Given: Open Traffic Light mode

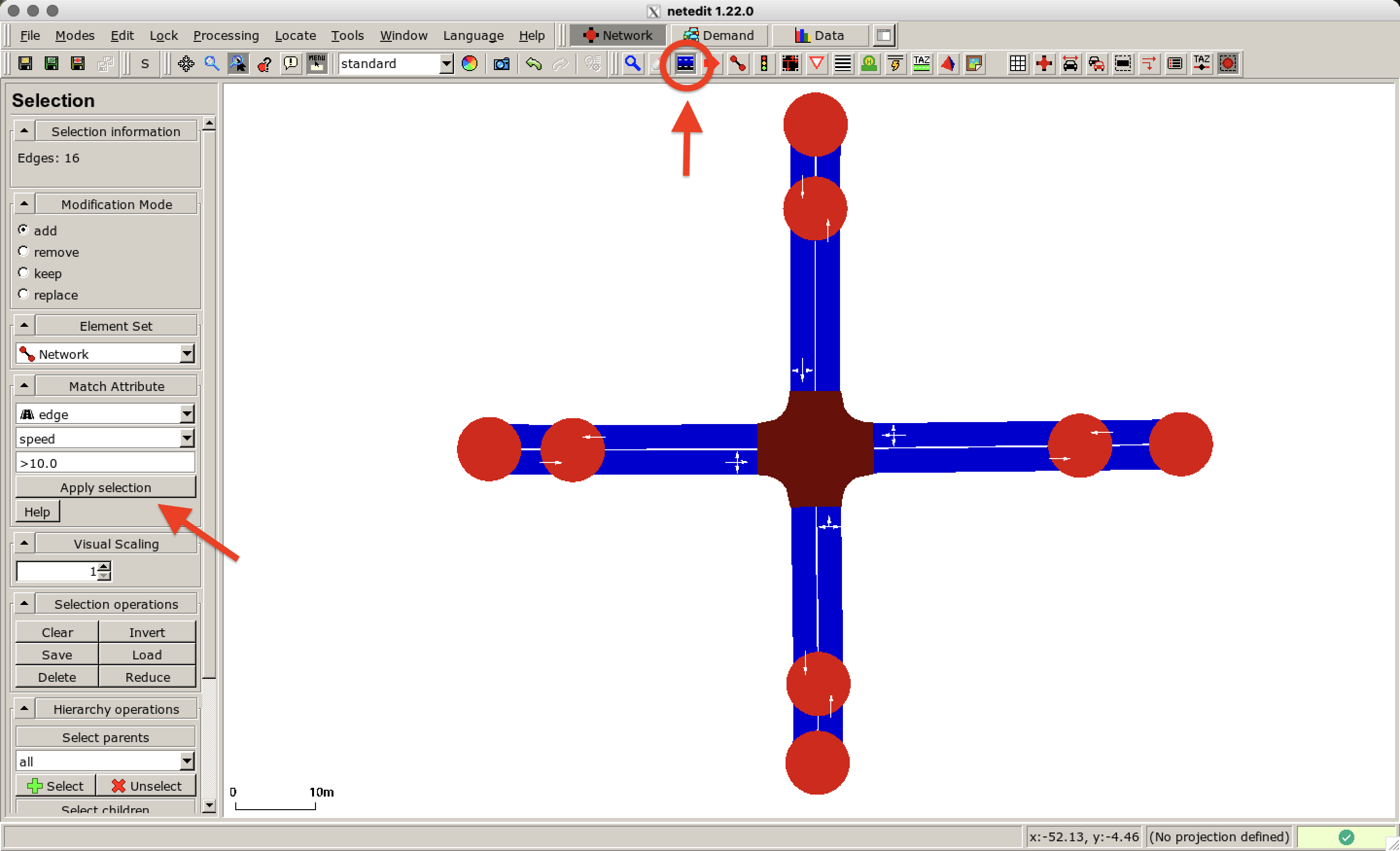Looking at the screenshot, I should pyautogui.click(x=764, y=64).
